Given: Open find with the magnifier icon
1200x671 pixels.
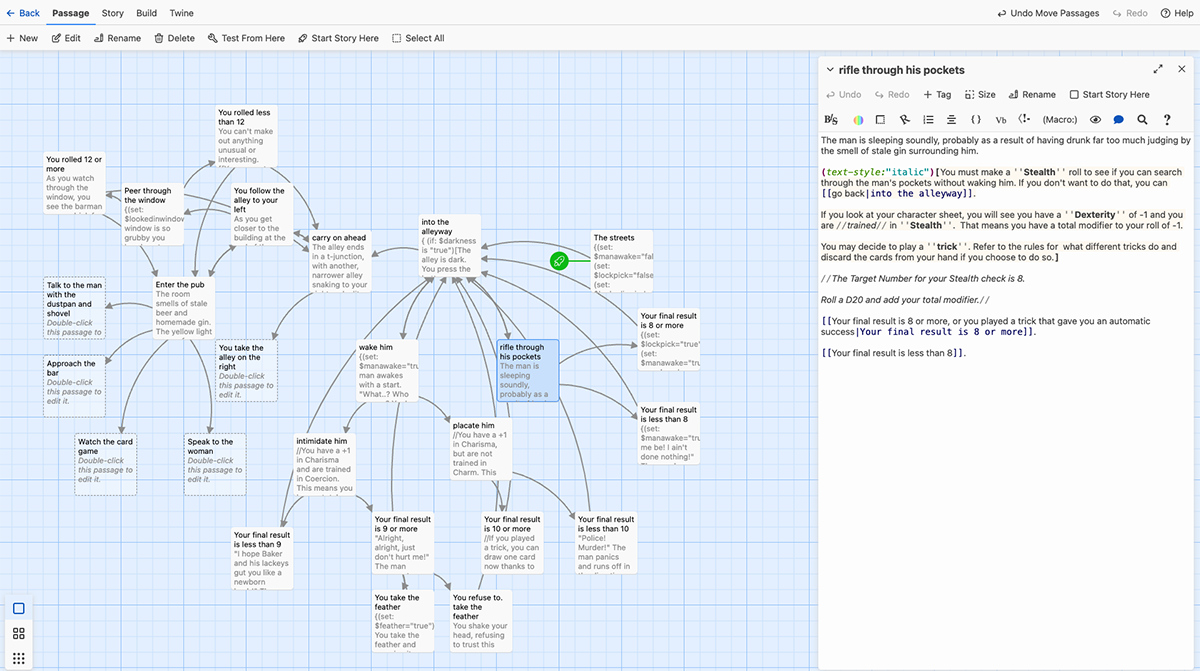Looking at the screenshot, I should point(1142,119).
